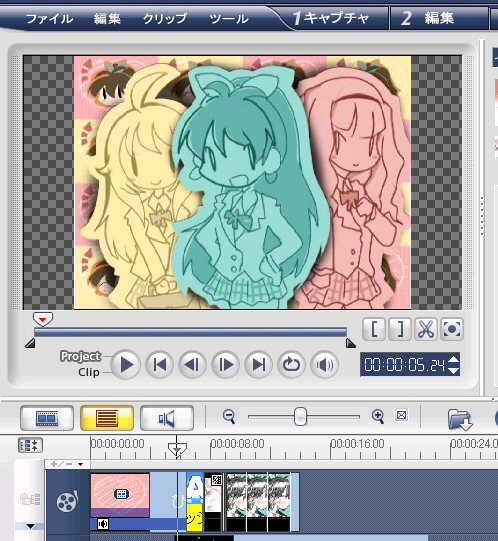Enlarge the preview window
Viewport: 498px width, 541px height.
452,329
